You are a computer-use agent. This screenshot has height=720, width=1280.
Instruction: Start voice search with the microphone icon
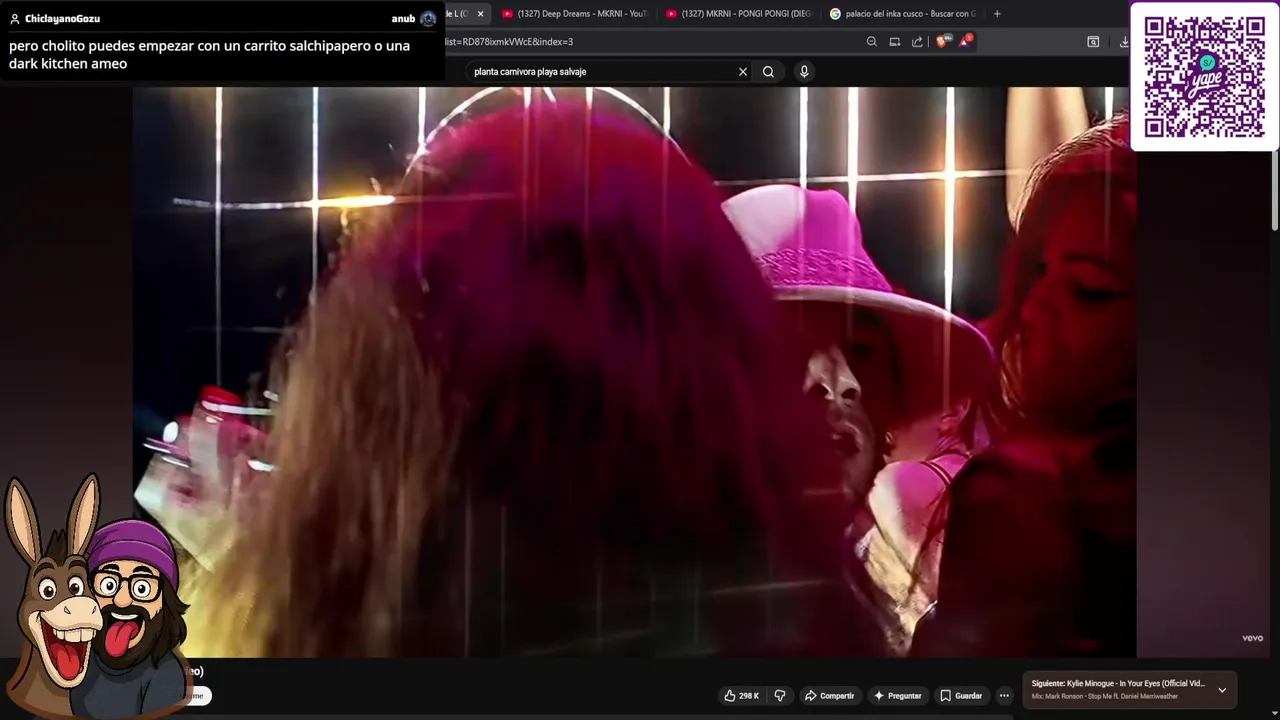(804, 72)
